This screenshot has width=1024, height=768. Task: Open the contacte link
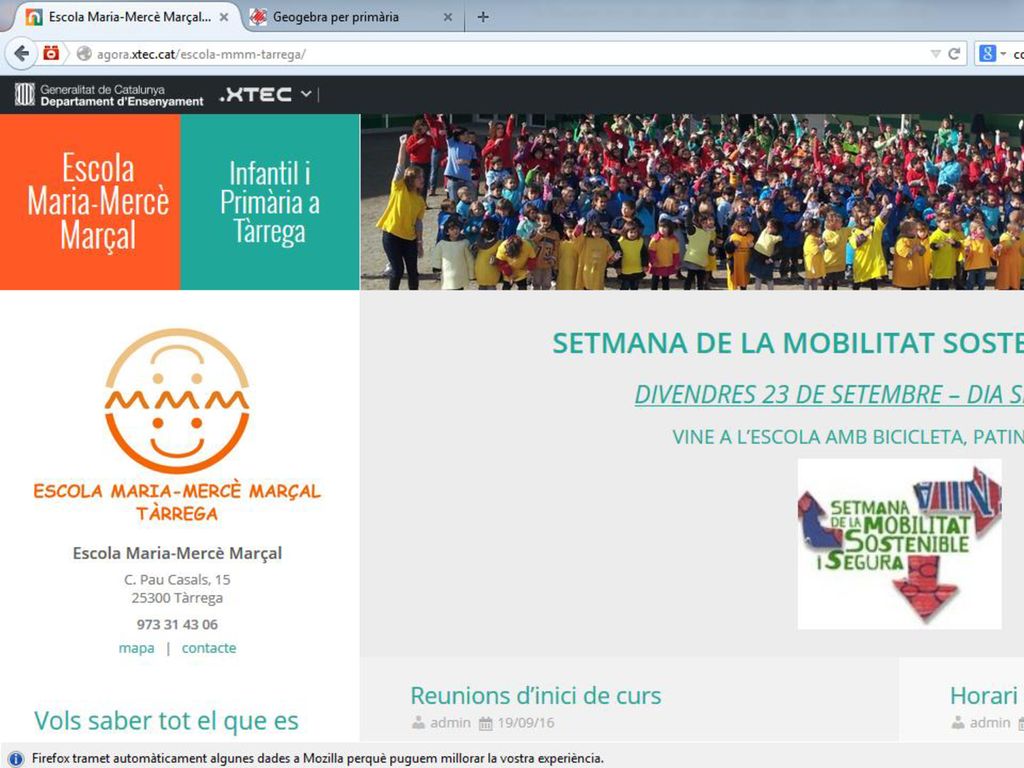click(209, 648)
